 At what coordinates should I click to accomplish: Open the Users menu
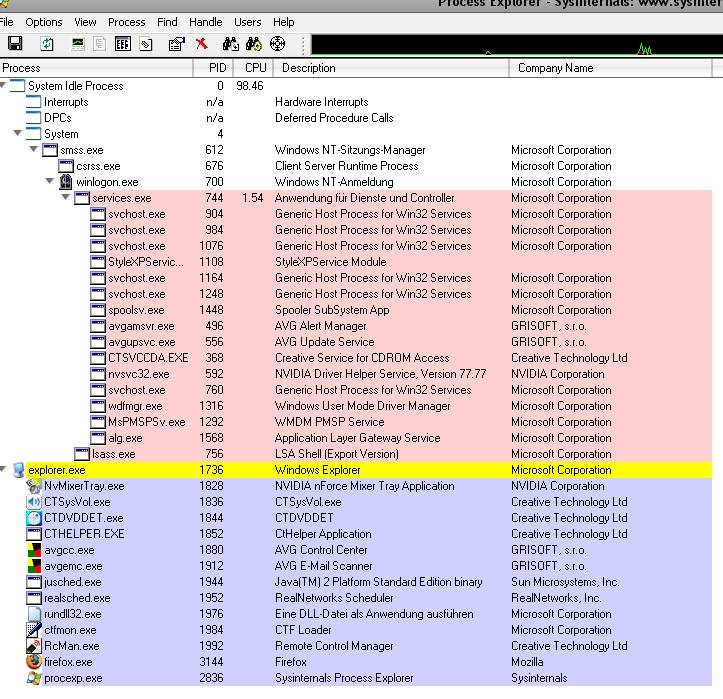pyautogui.click(x=248, y=22)
